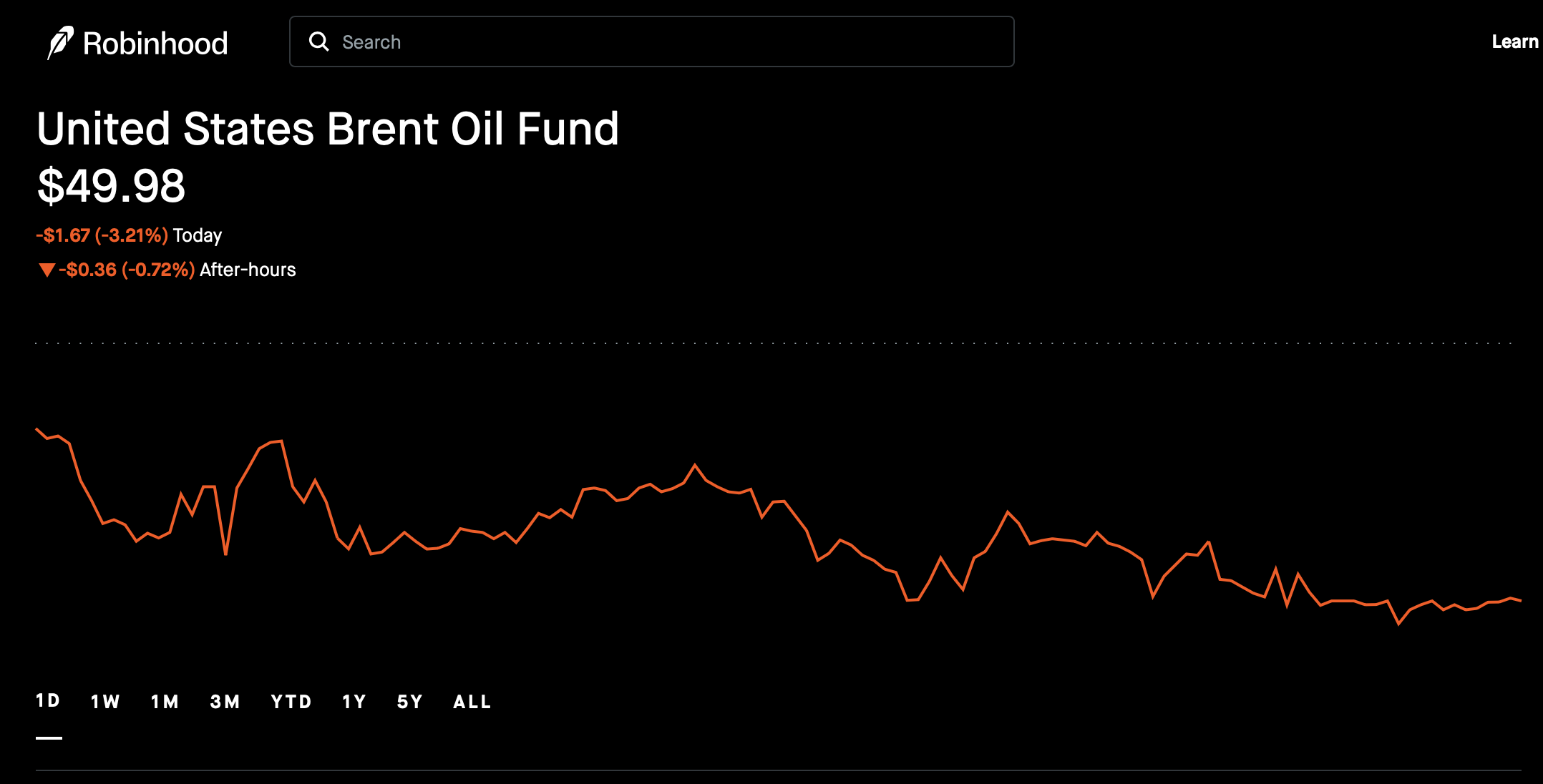Click the dotted previous-close reference line
Screen dimensions: 1543x784
pos(773,343)
